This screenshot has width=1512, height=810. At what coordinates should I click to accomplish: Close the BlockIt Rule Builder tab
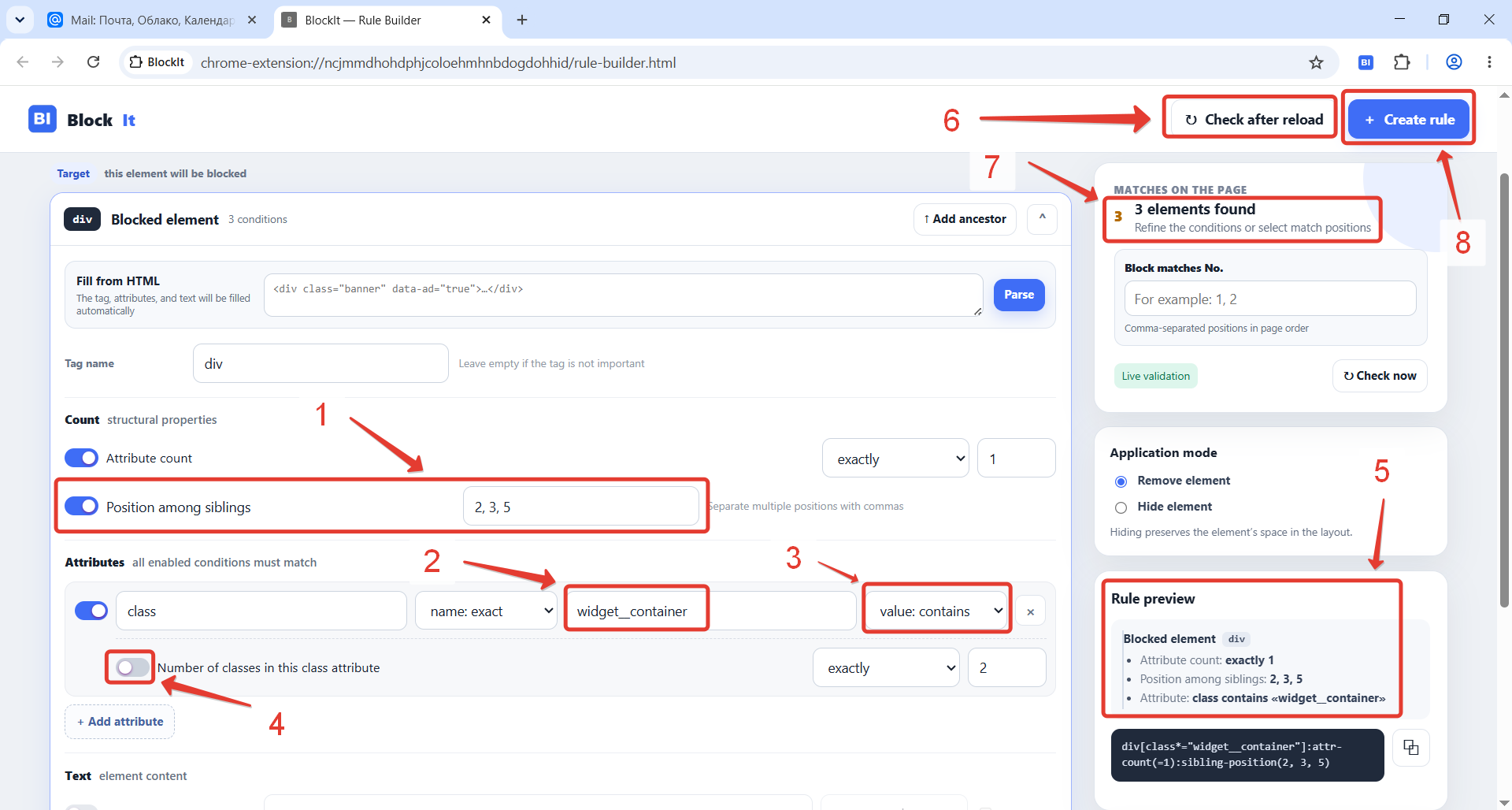tap(487, 20)
